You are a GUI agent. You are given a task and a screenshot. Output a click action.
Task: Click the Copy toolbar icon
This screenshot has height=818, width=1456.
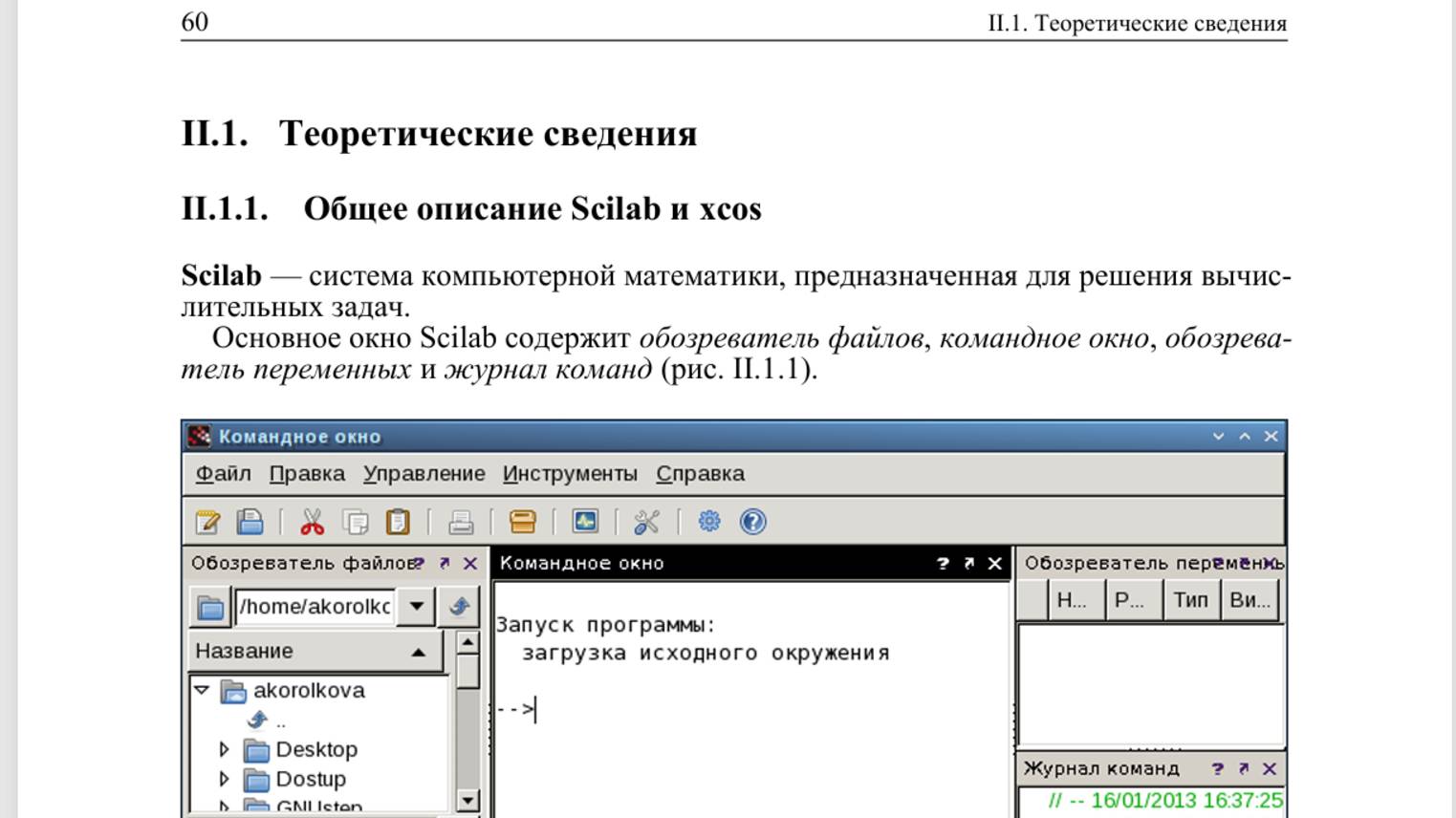coord(356,522)
